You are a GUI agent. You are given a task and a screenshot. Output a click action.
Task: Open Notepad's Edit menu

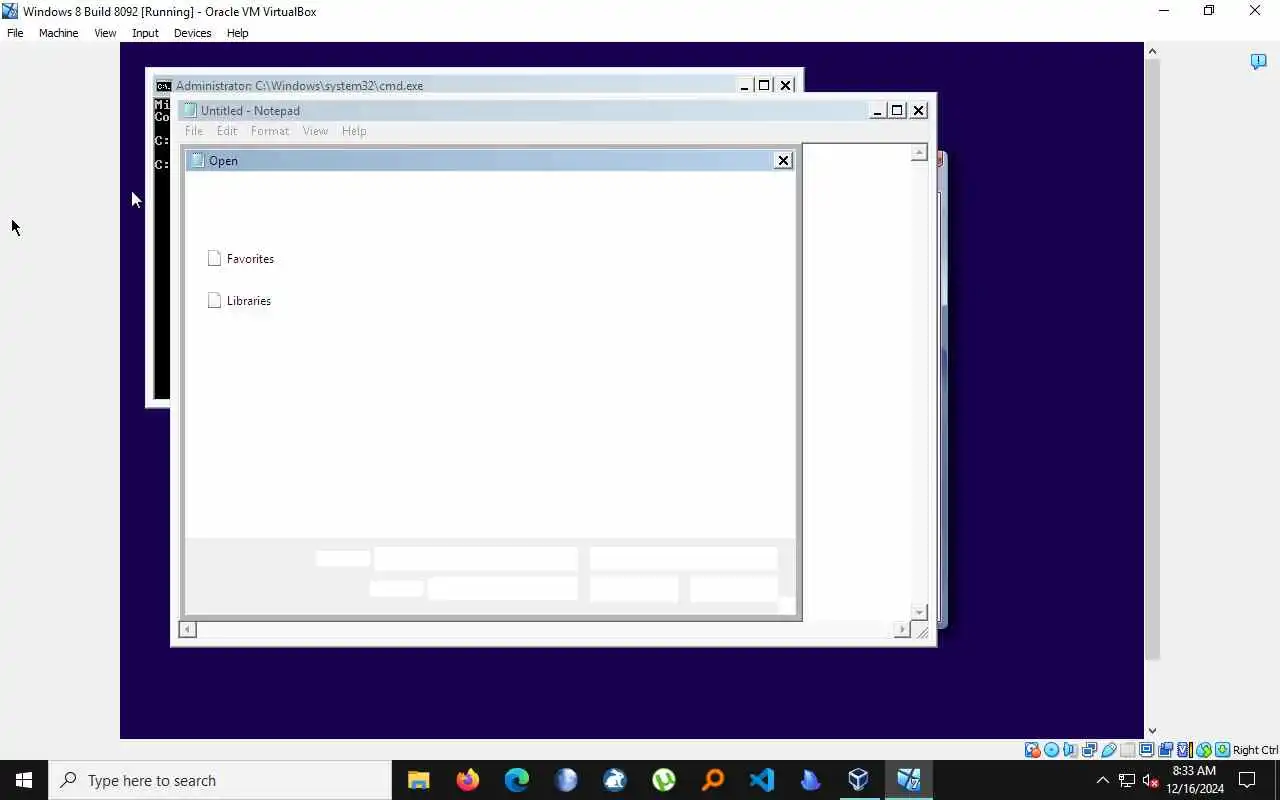click(x=227, y=131)
